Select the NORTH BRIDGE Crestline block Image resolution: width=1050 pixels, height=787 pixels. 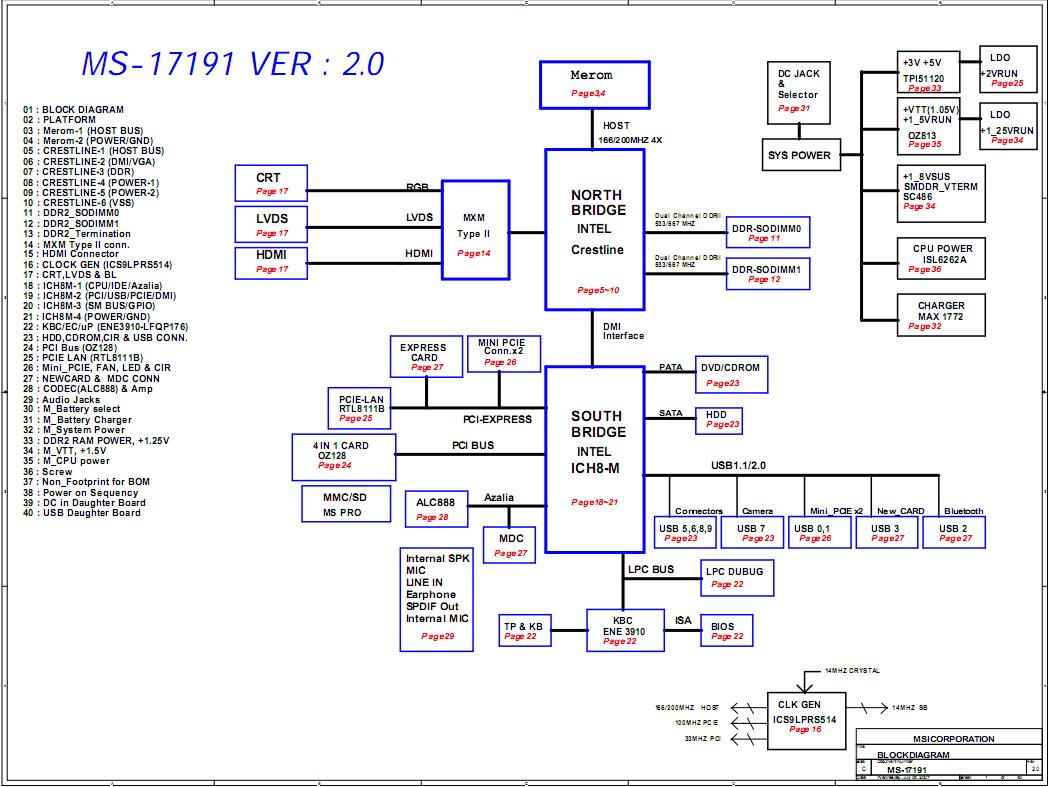point(595,230)
